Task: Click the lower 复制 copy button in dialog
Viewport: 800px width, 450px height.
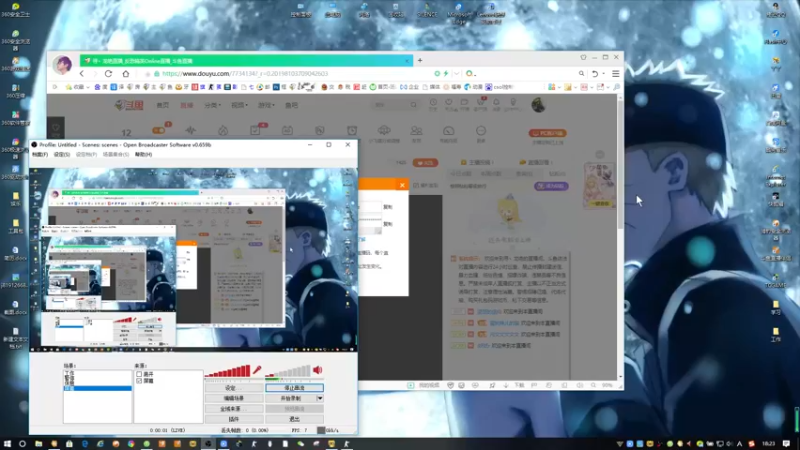Action: (388, 224)
